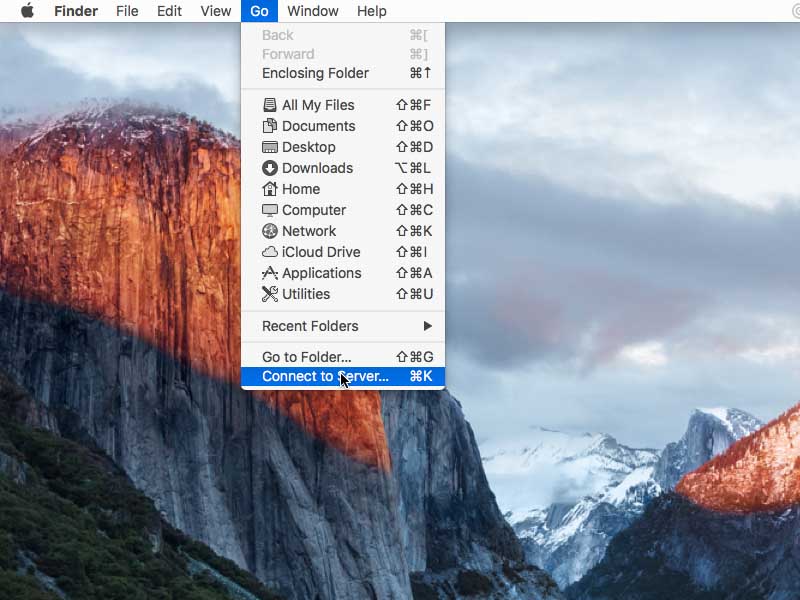This screenshot has height=600, width=800.
Task: Select the Desktop label
Action: click(309, 147)
